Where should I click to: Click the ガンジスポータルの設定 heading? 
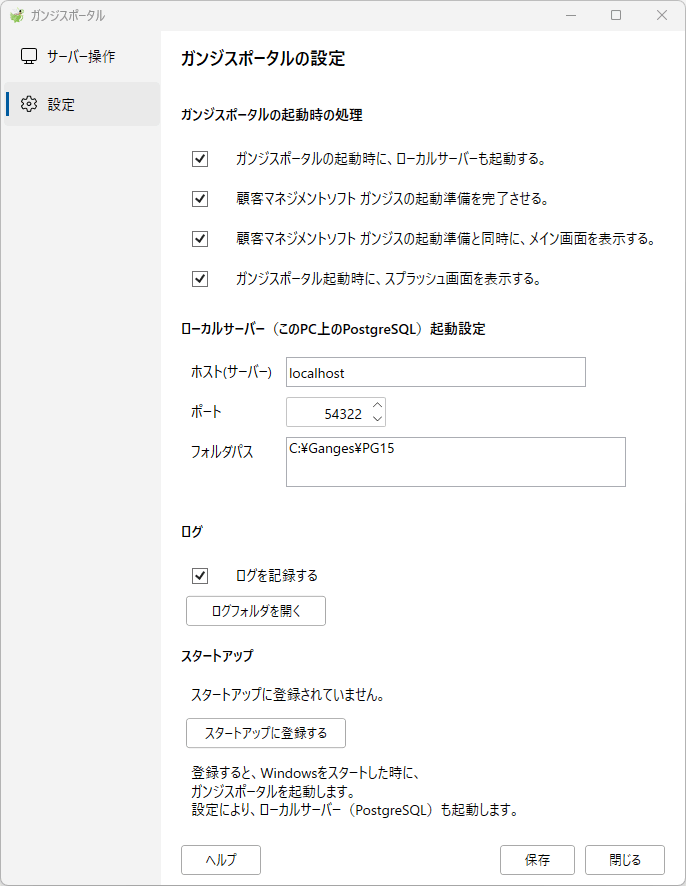(263, 58)
